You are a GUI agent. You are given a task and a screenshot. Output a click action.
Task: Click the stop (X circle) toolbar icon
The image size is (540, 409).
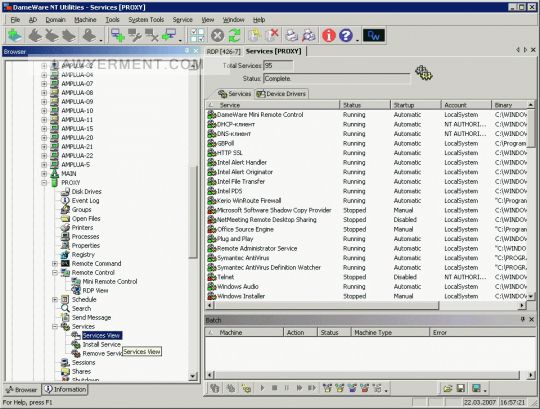coord(217,35)
